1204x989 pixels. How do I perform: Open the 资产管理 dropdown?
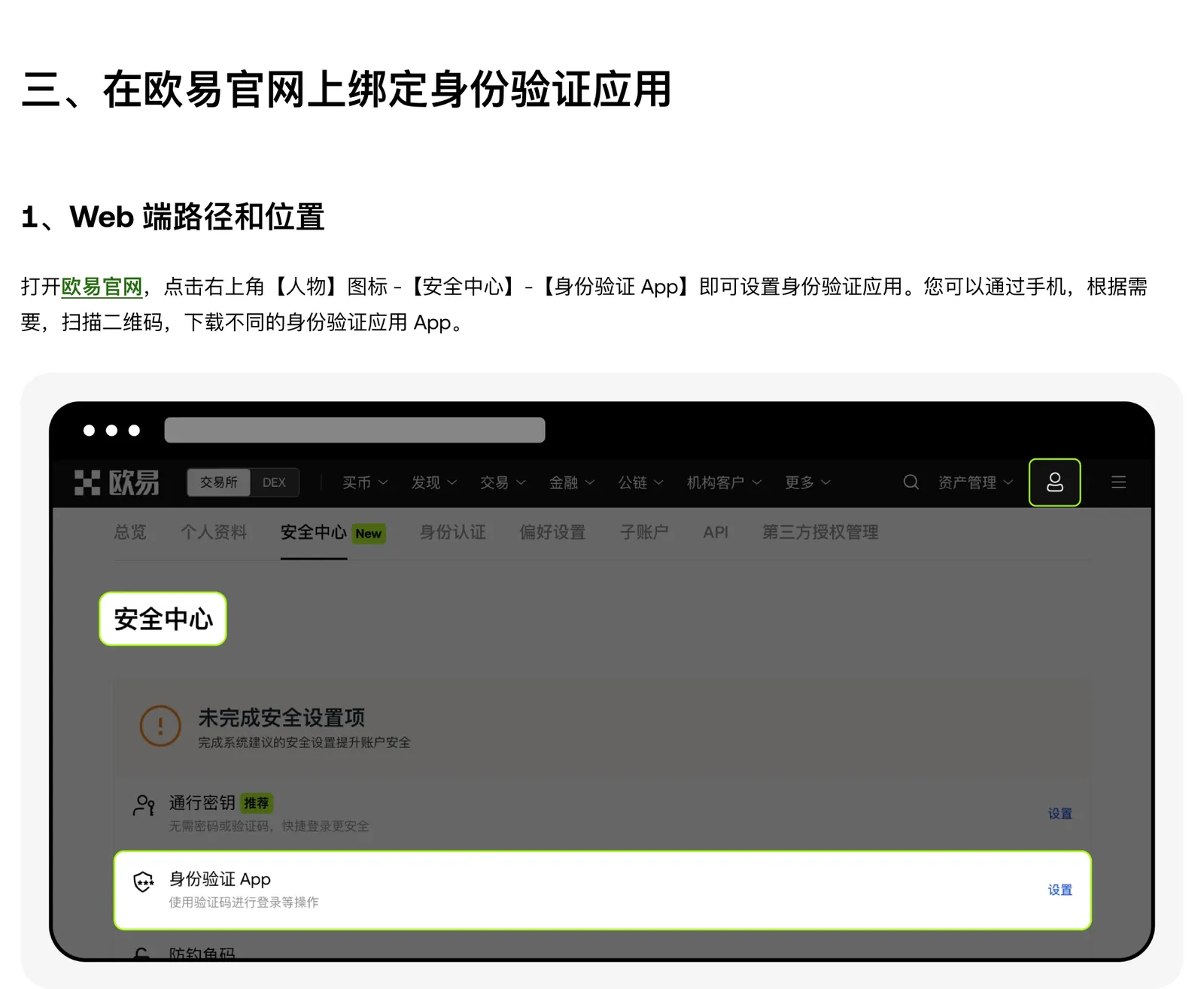(x=975, y=482)
